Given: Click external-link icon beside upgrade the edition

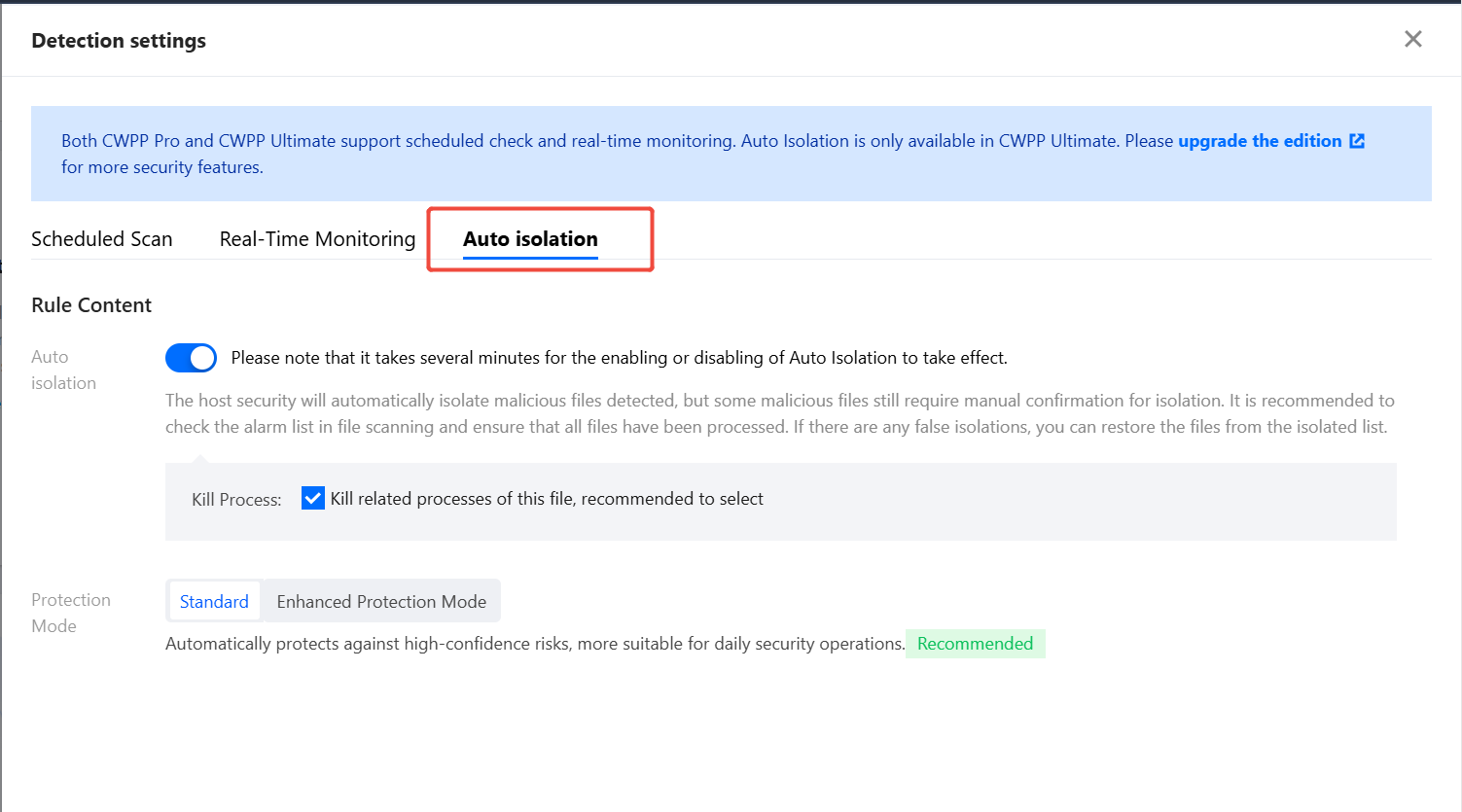Looking at the screenshot, I should coord(1357,141).
